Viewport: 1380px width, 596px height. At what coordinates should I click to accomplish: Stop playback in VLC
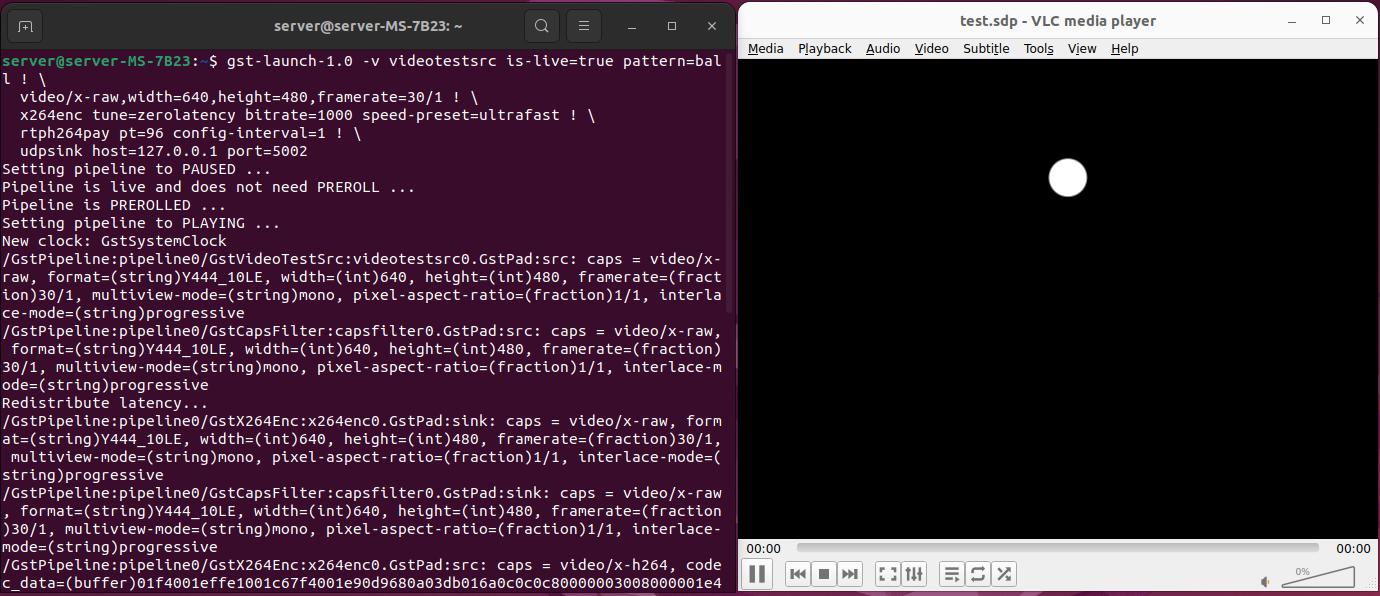(824, 574)
